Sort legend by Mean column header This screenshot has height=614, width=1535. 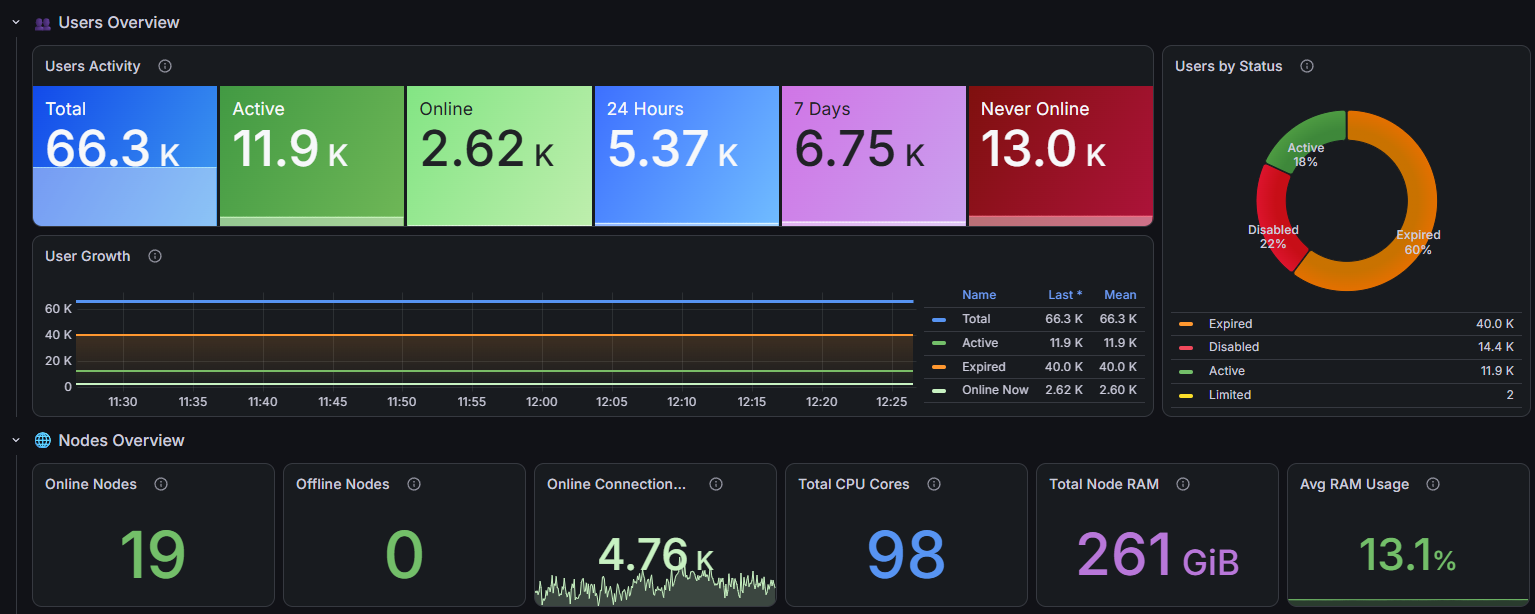point(1120,295)
